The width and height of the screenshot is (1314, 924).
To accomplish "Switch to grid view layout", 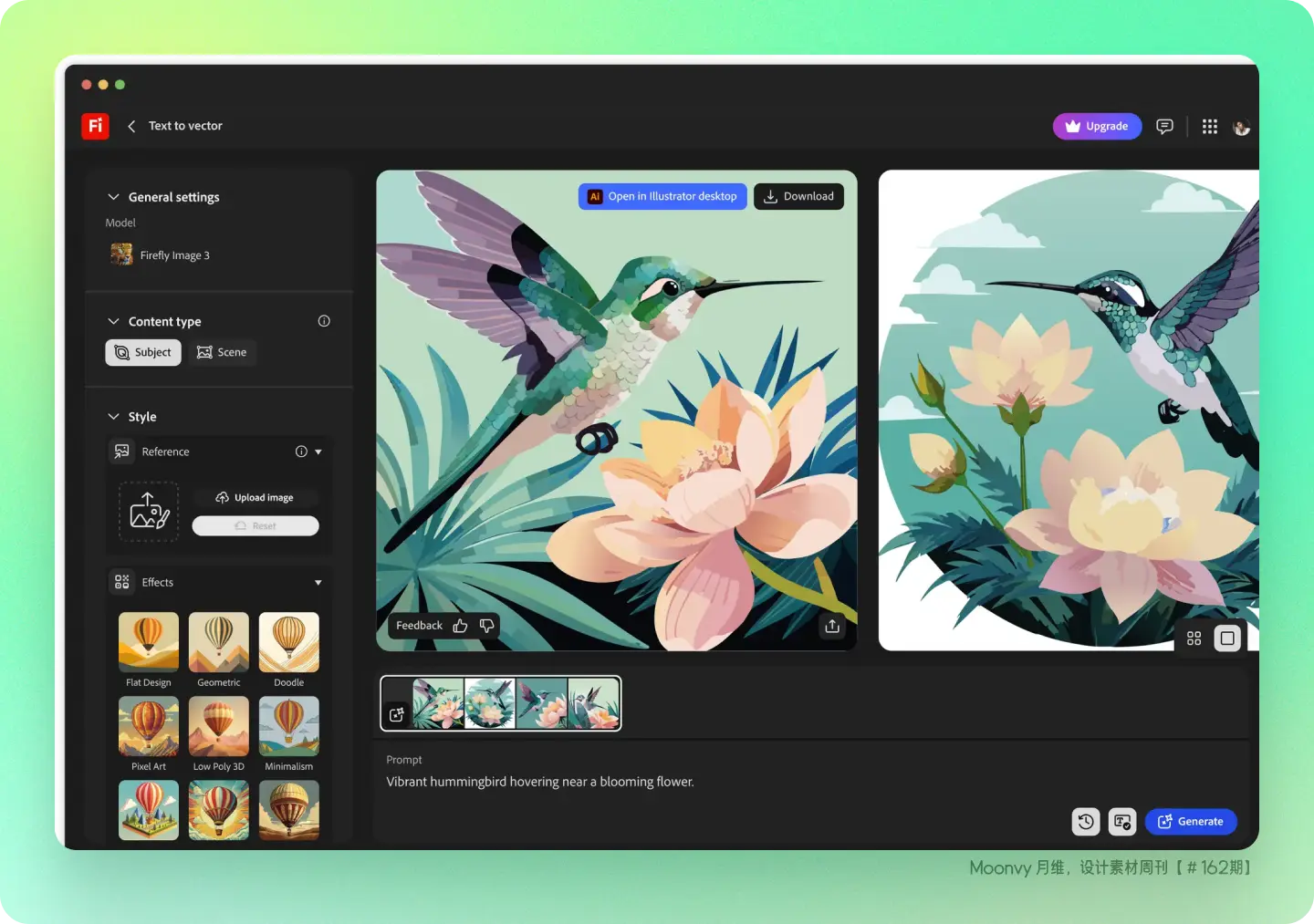I will [1194, 638].
